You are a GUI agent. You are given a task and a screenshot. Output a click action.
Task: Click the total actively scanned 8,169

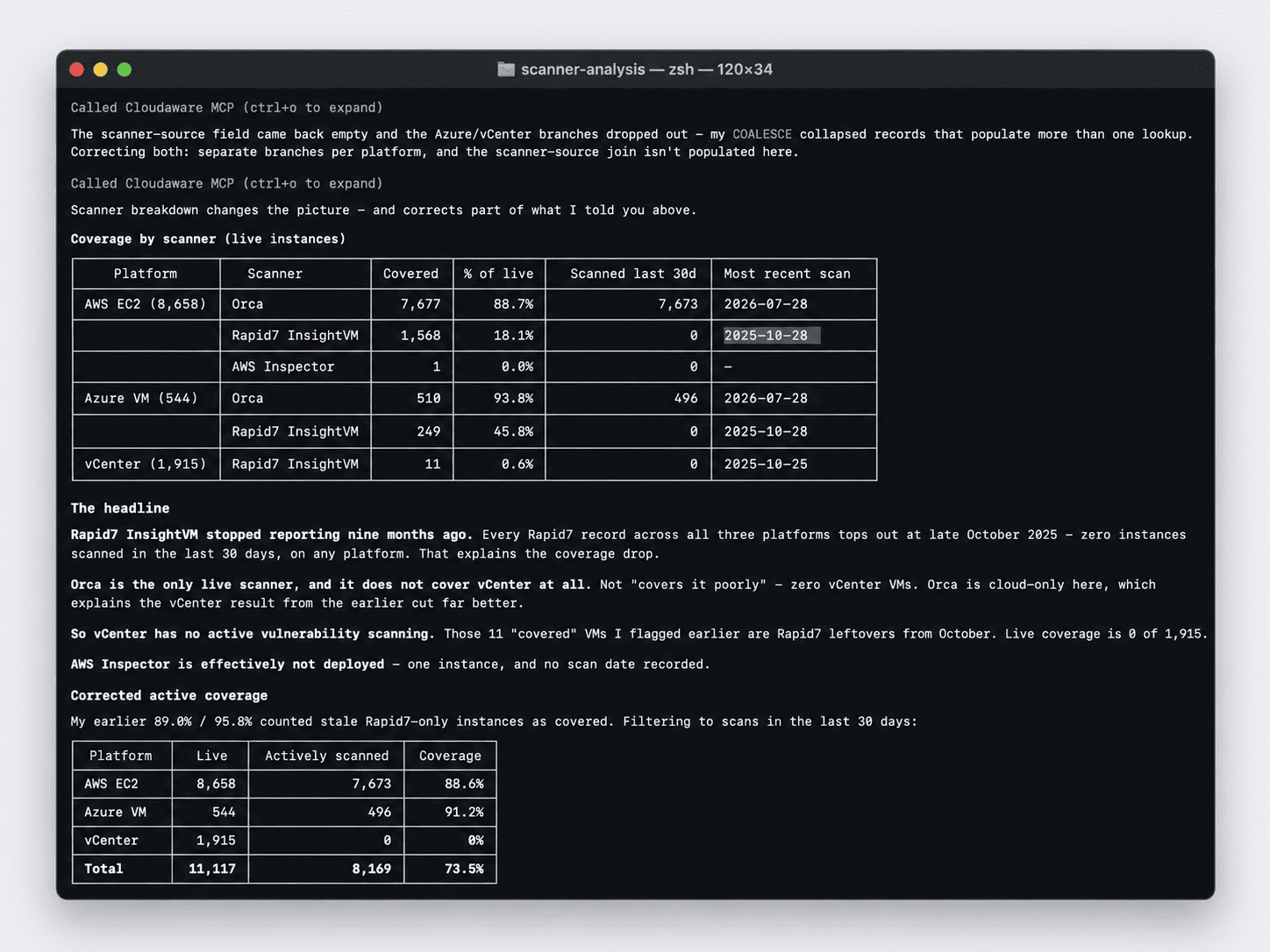[371, 869]
